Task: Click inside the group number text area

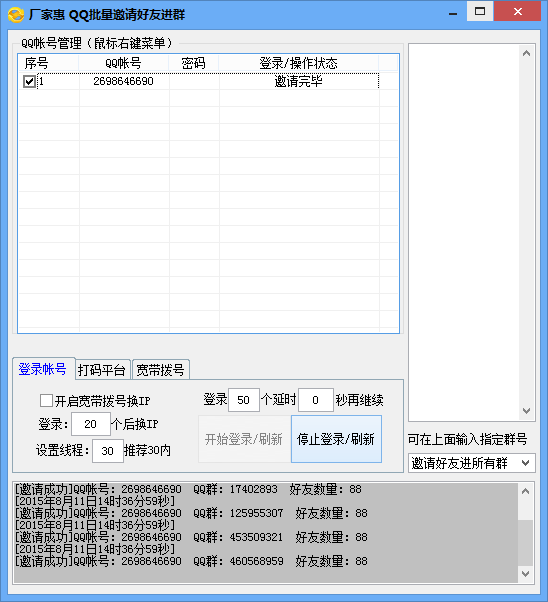Action: coord(464,232)
